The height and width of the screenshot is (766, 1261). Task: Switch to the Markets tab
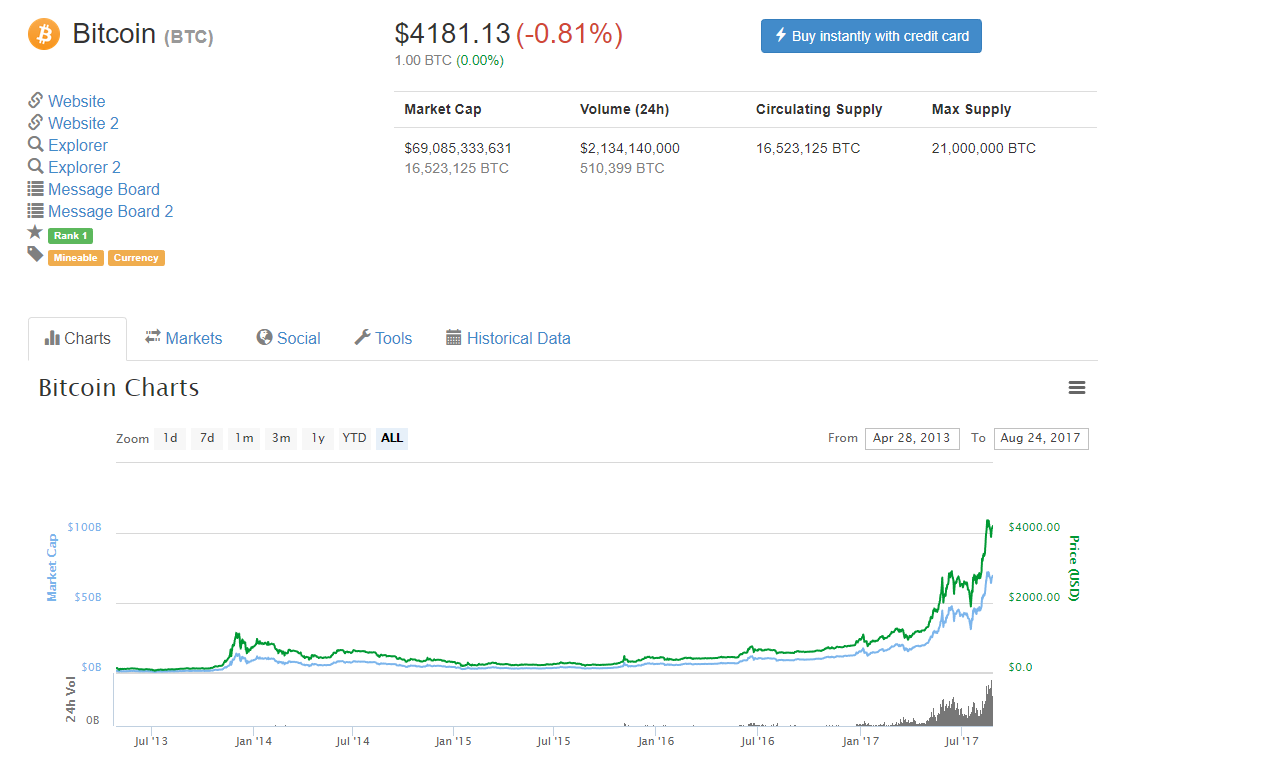point(183,338)
